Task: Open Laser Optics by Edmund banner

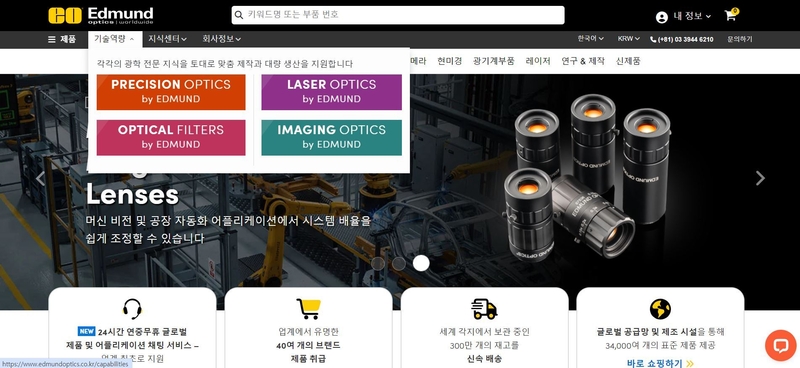Action: 332,92
